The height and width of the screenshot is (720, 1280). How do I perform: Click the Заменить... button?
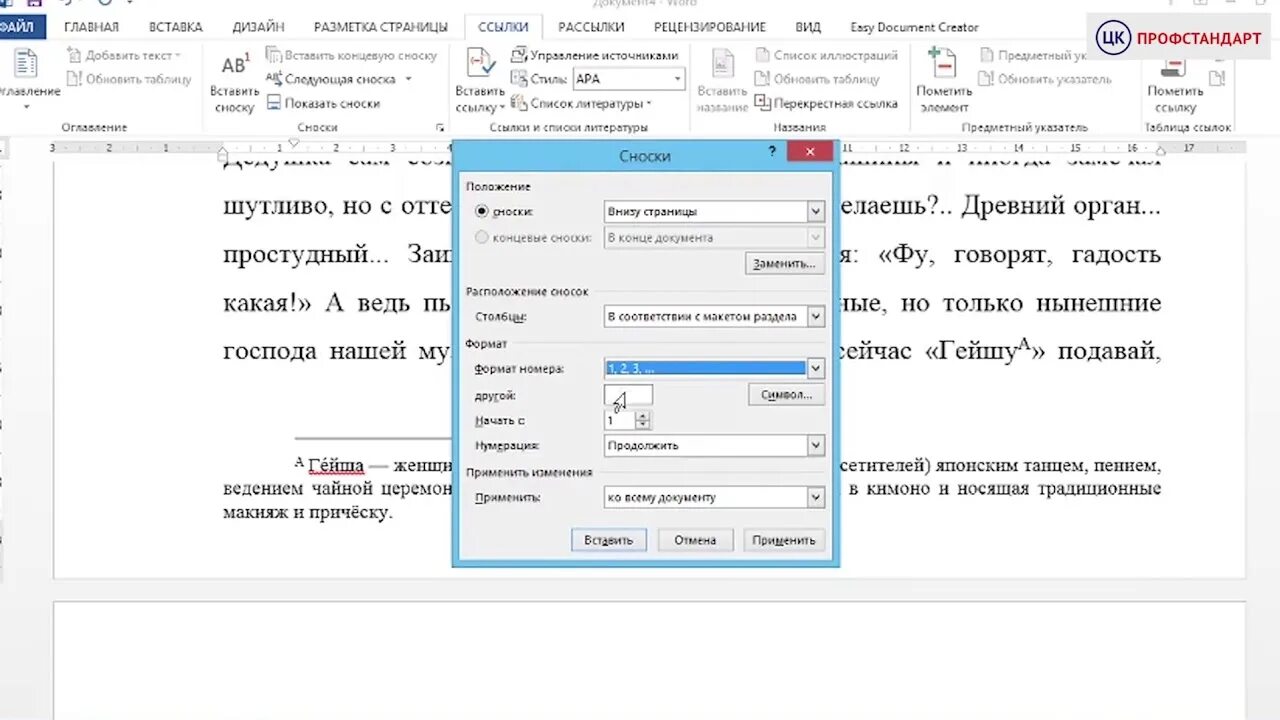[784, 264]
